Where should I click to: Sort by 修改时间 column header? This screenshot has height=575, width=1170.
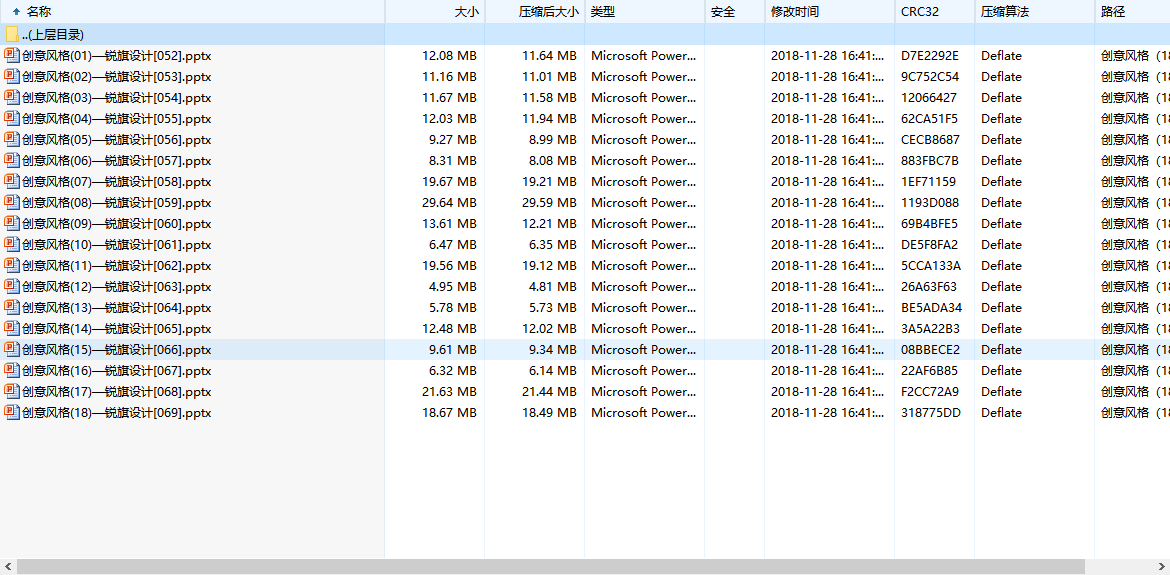pyautogui.click(x=830, y=11)
